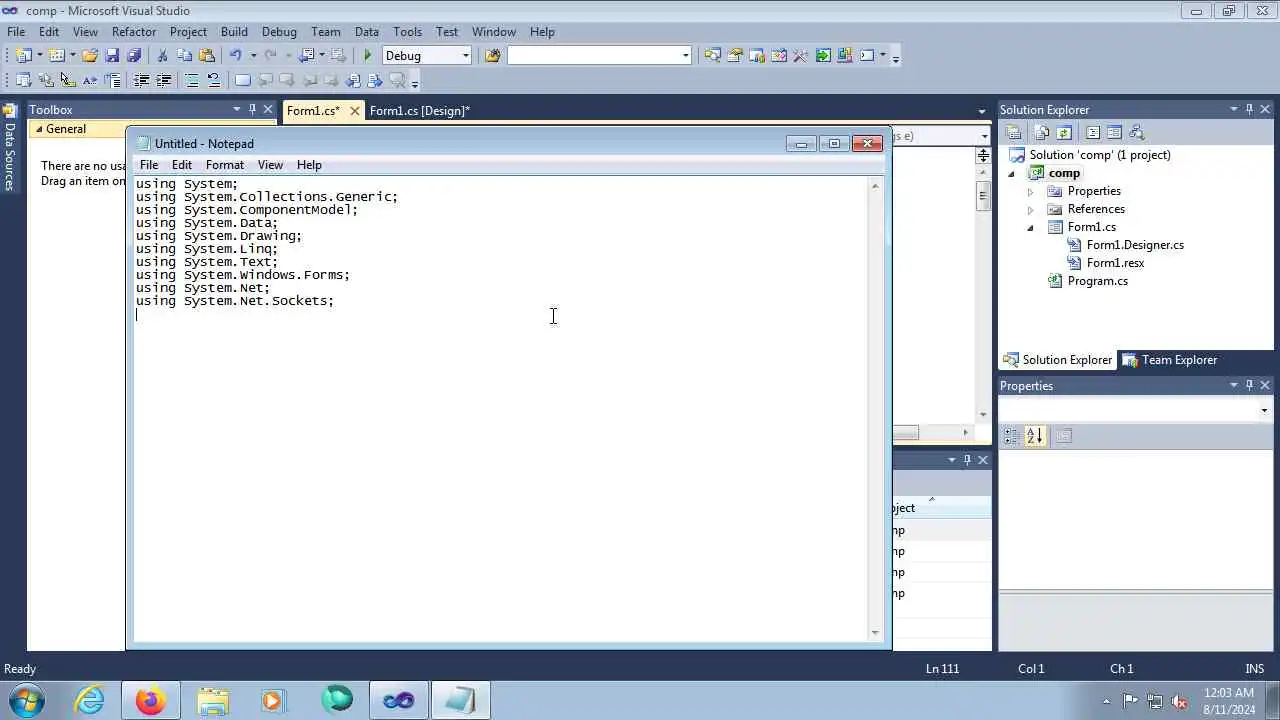Click the Solution Explorer Properties icon
1280x720 pixels.
coord(1014,132)
